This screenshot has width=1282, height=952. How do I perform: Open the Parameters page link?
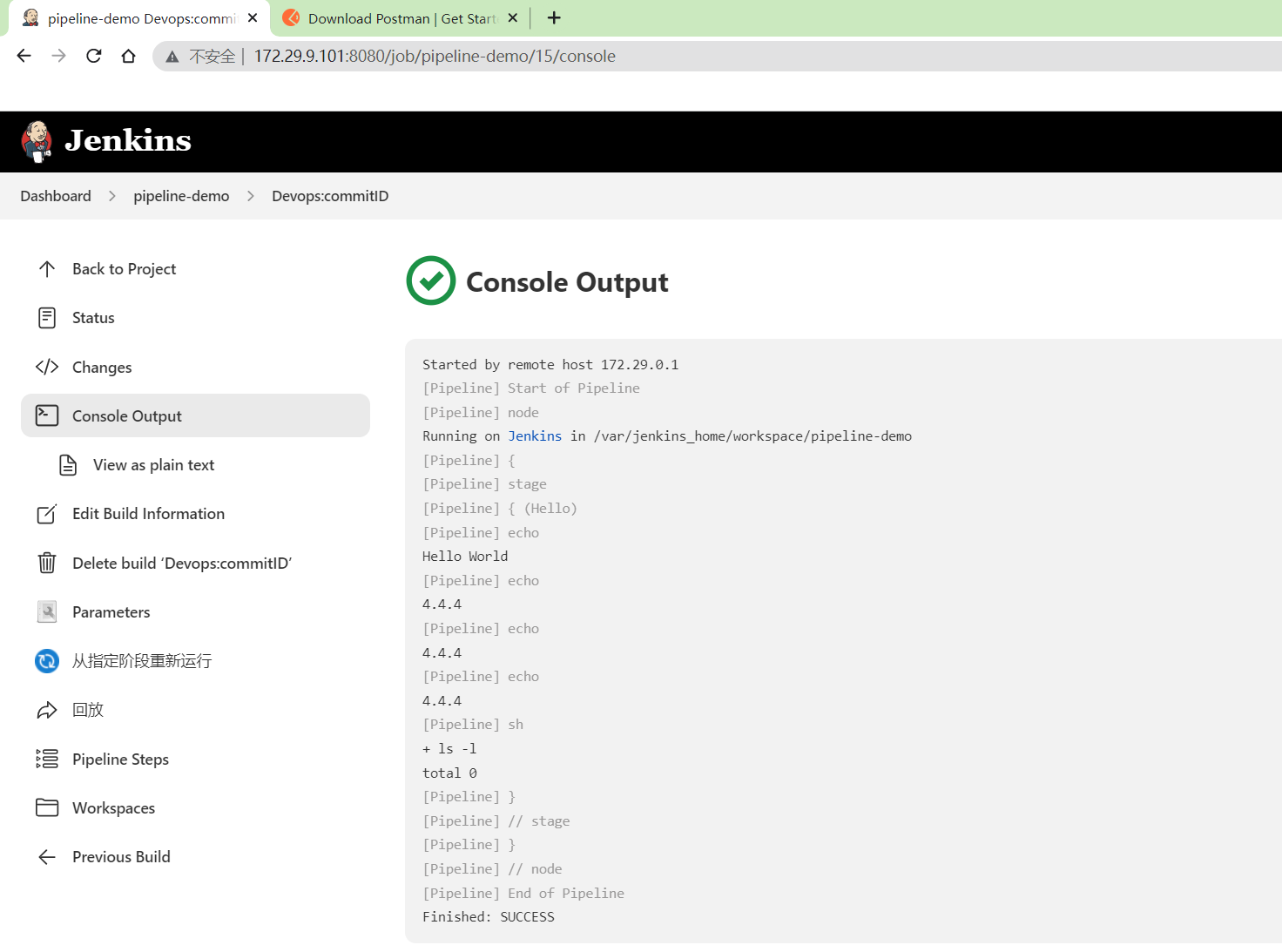pos(195,611)
